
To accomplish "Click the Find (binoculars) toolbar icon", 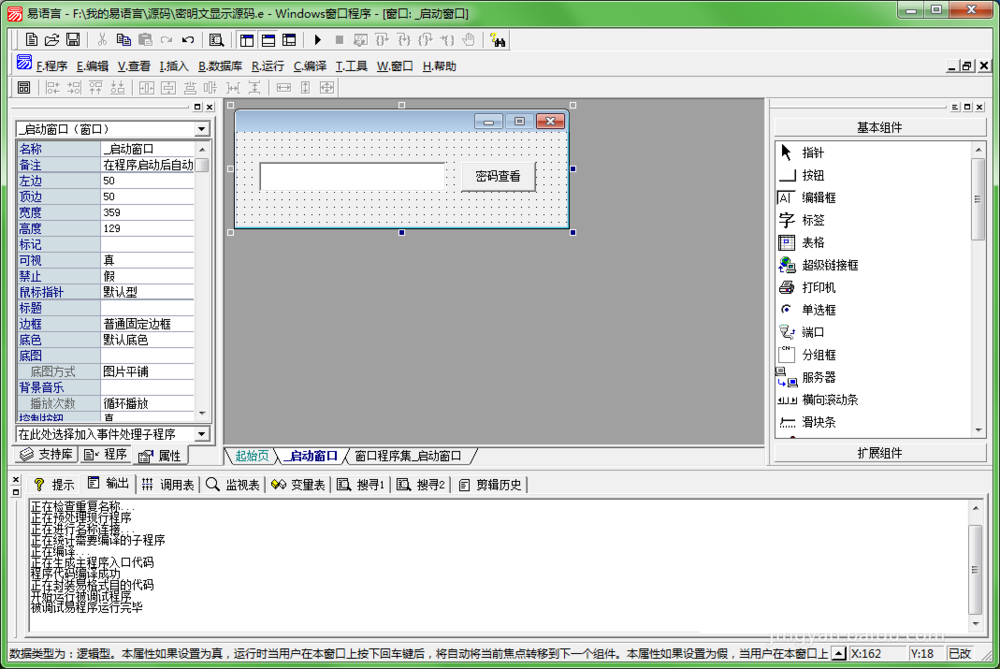I will pos(498,40).
